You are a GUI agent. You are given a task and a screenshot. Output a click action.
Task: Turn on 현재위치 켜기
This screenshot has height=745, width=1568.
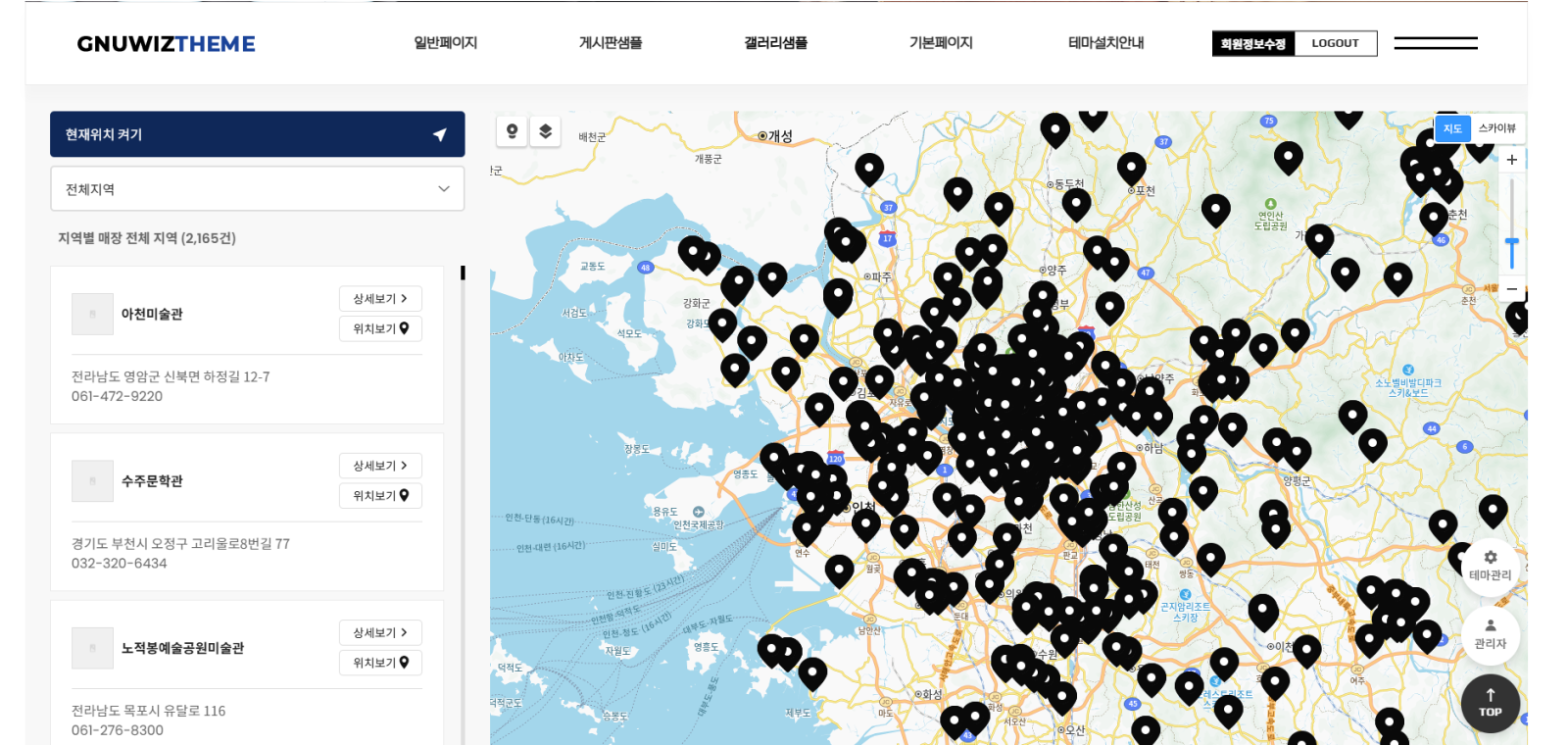(x=257, y=134)
